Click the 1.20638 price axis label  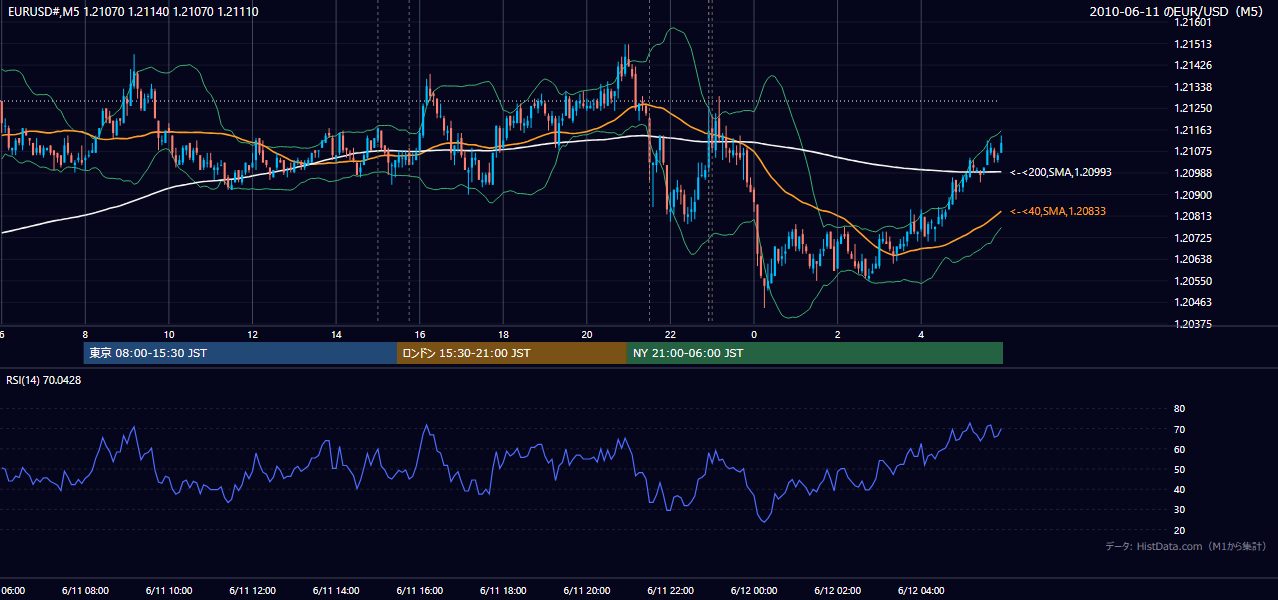1194,259
